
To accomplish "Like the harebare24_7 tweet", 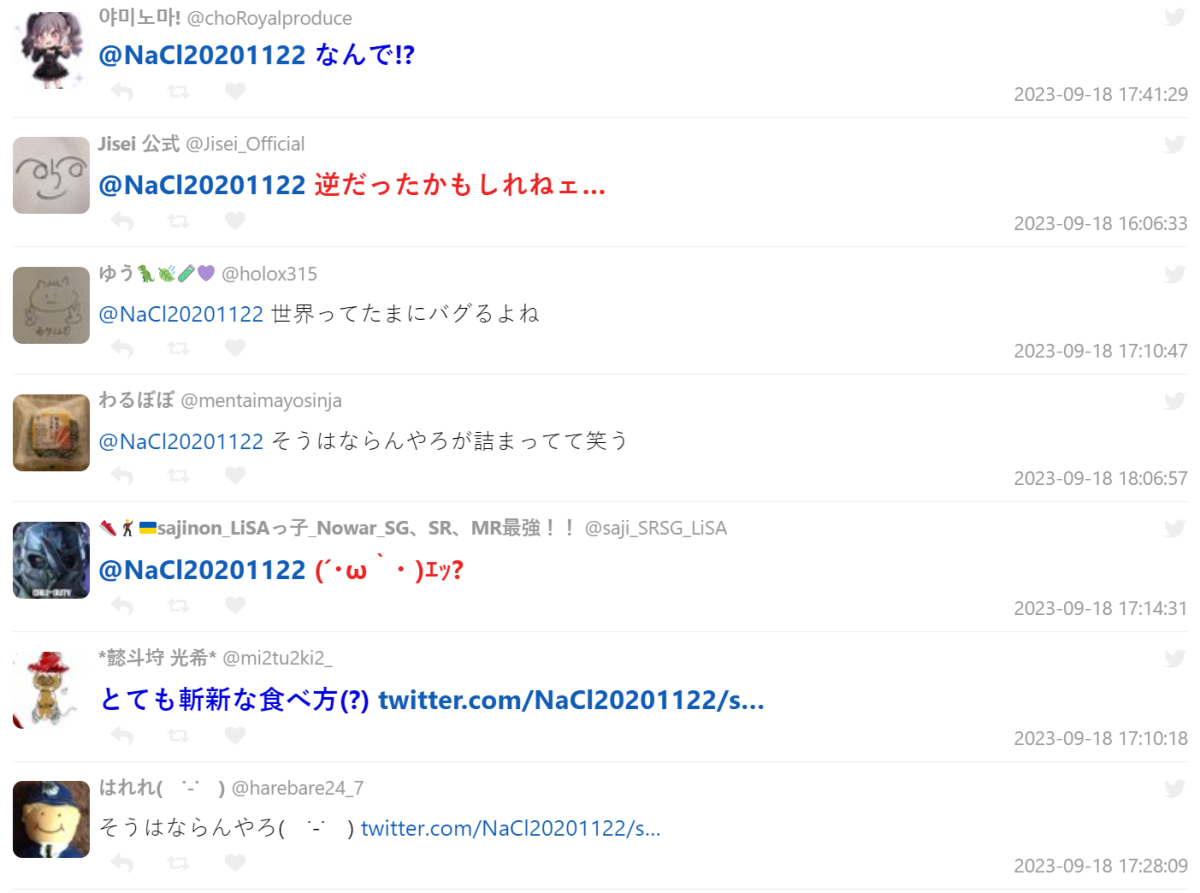I will click(x=235, y=863).
